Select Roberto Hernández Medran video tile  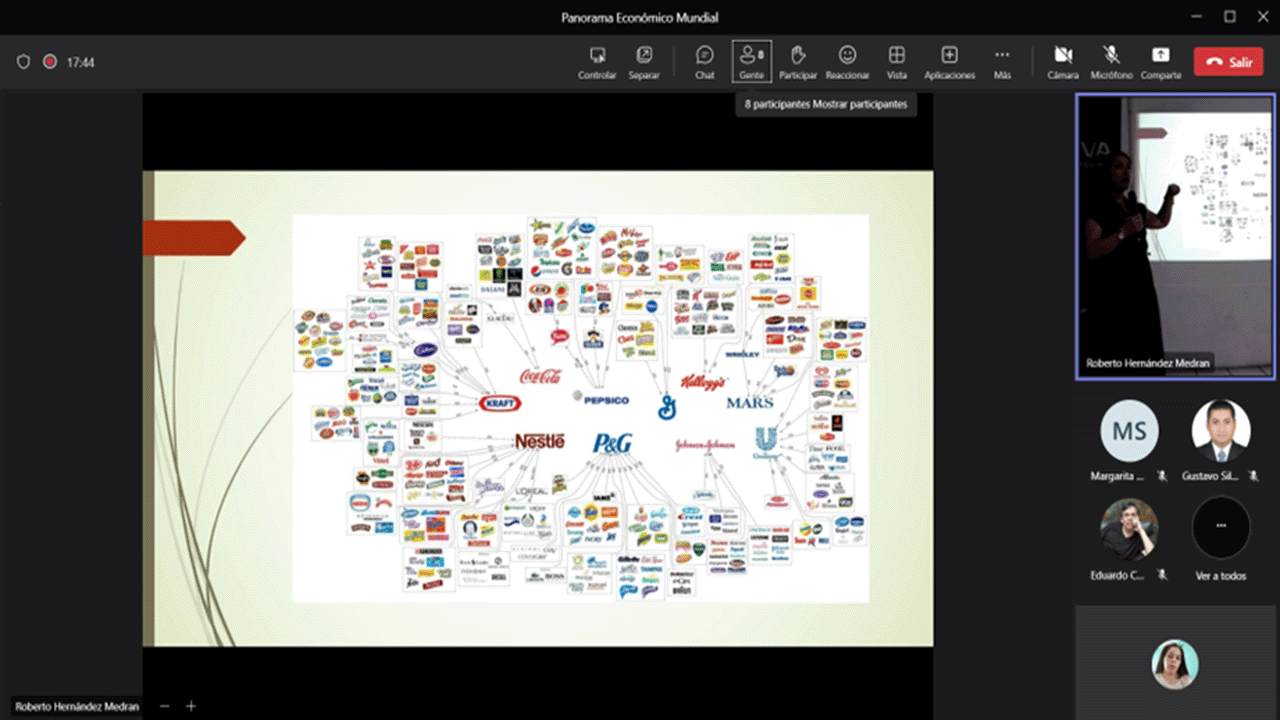(1175, 237)
